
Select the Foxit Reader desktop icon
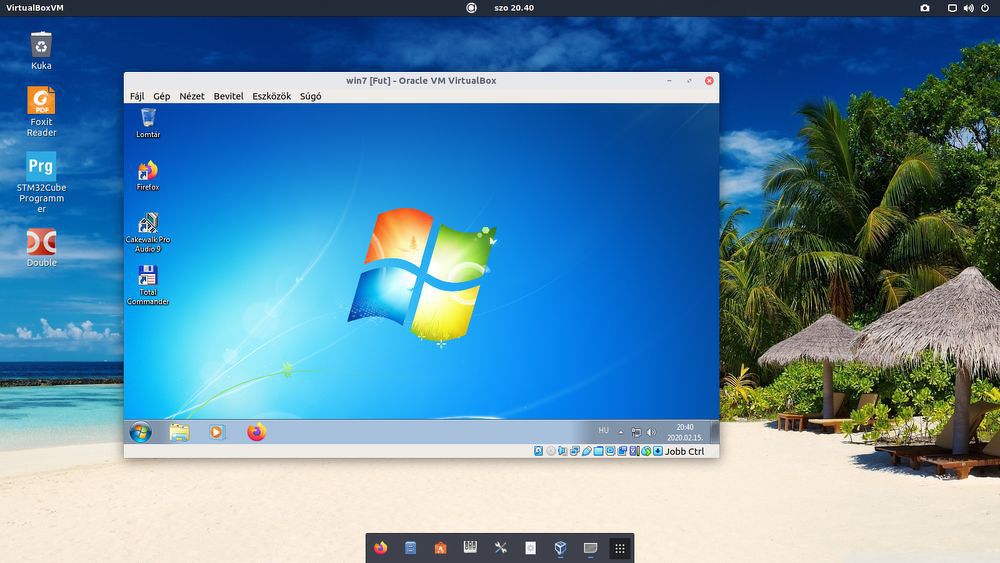pyautogui.click(x=41, y=112)
